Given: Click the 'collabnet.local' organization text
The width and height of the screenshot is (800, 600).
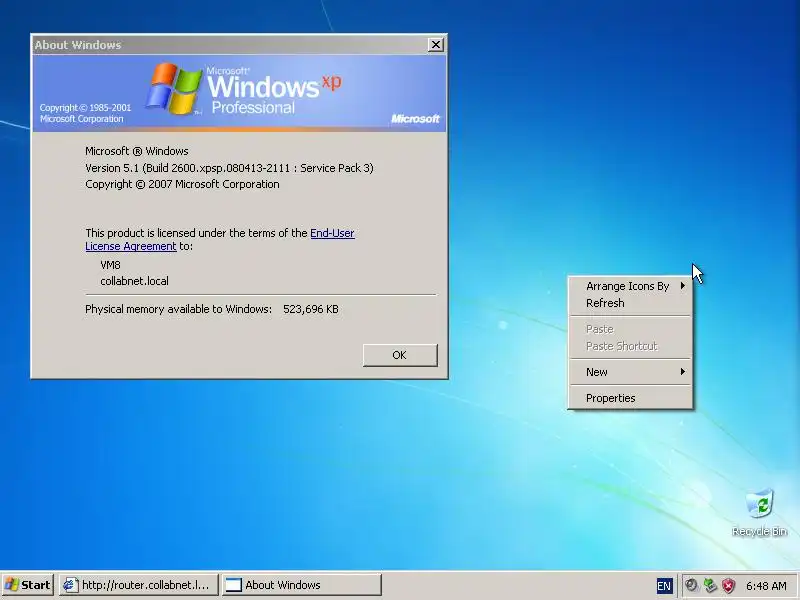Looking at the screenshot, I should [134, 281].
